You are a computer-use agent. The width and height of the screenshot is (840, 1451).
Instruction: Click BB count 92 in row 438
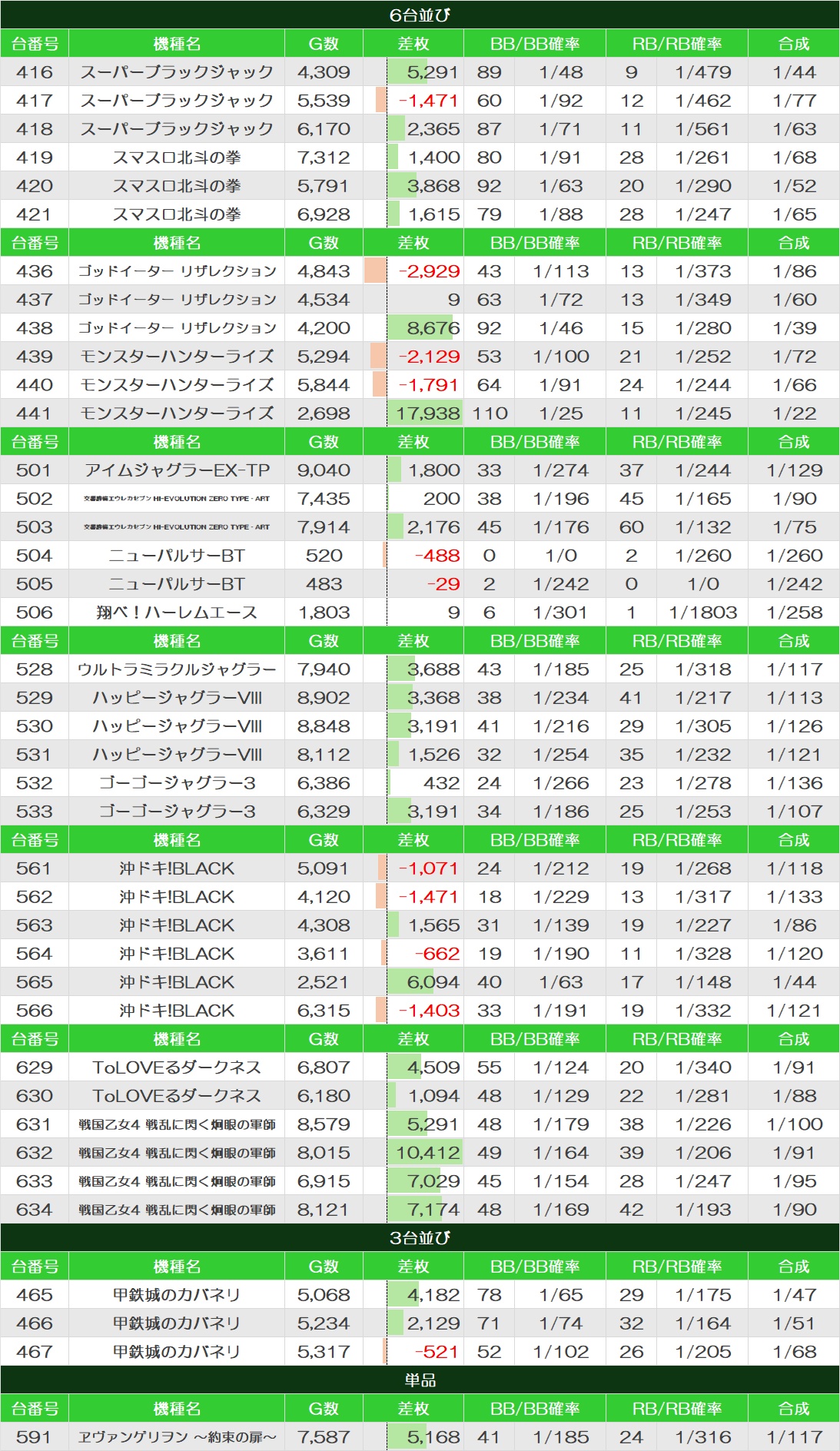point(489,328)
